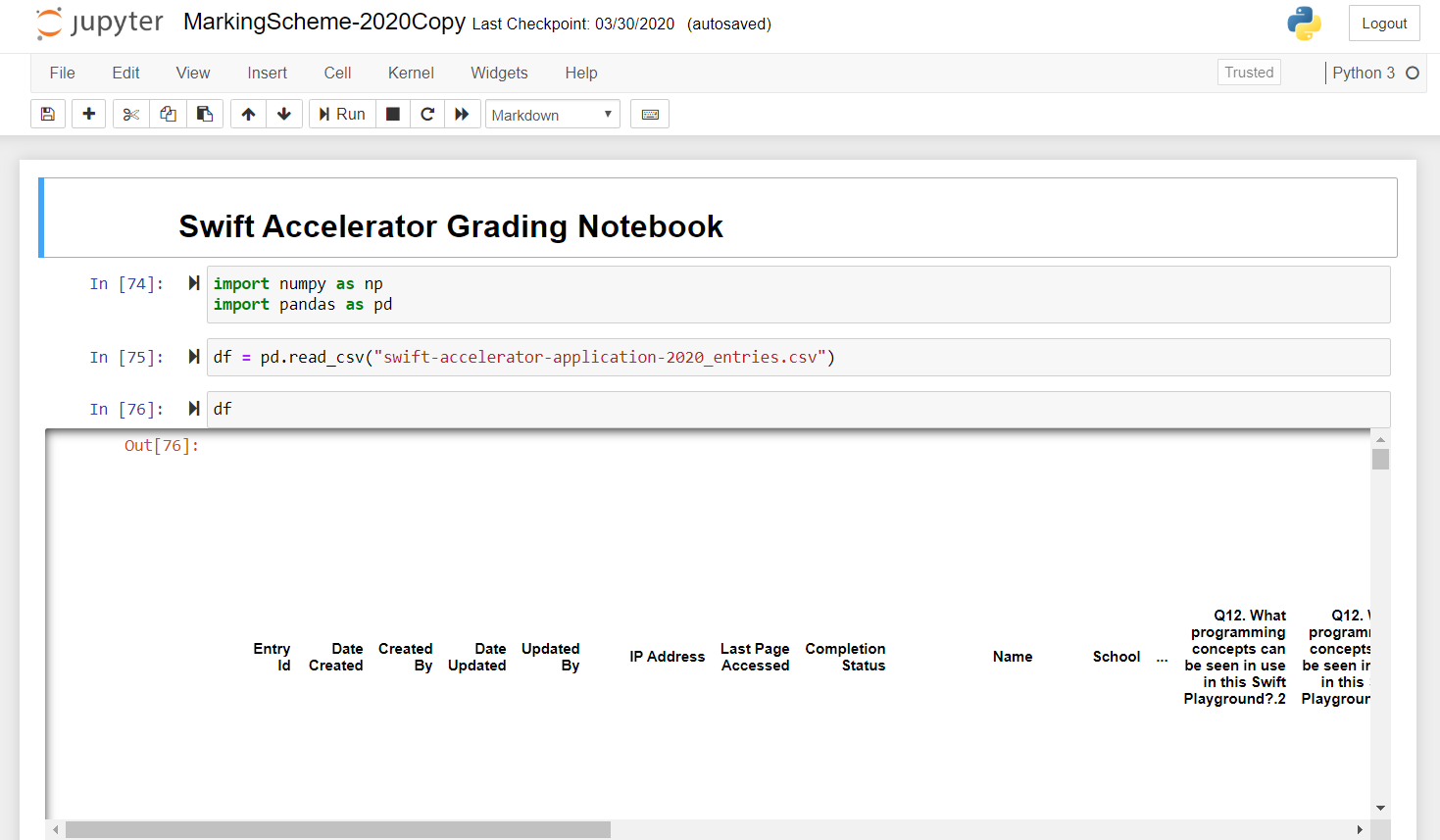The image size is (1440, 840).
Task: Open the Help menu
Action: point(581,73)
